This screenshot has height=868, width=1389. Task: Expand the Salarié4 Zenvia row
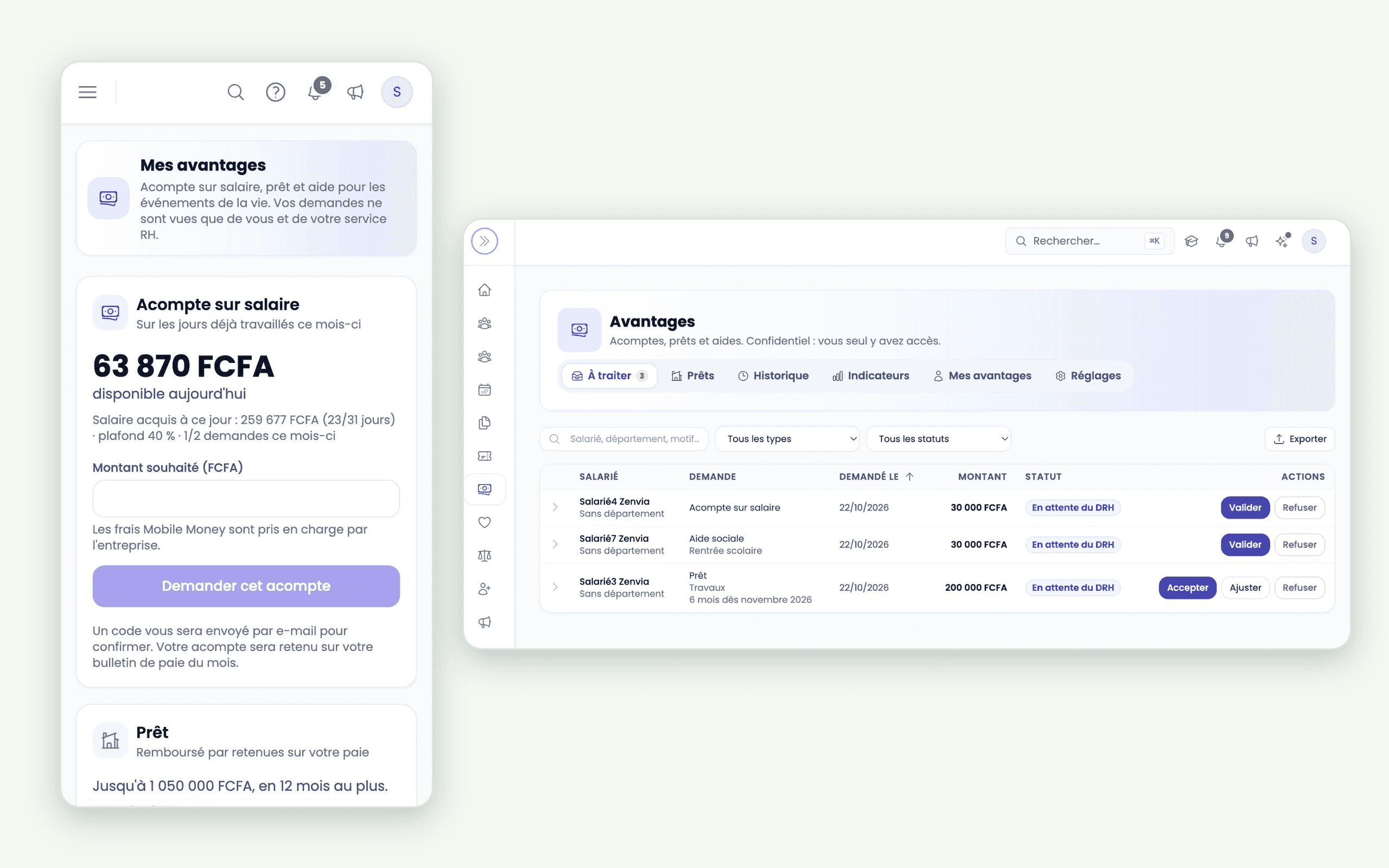coord(555,507)
